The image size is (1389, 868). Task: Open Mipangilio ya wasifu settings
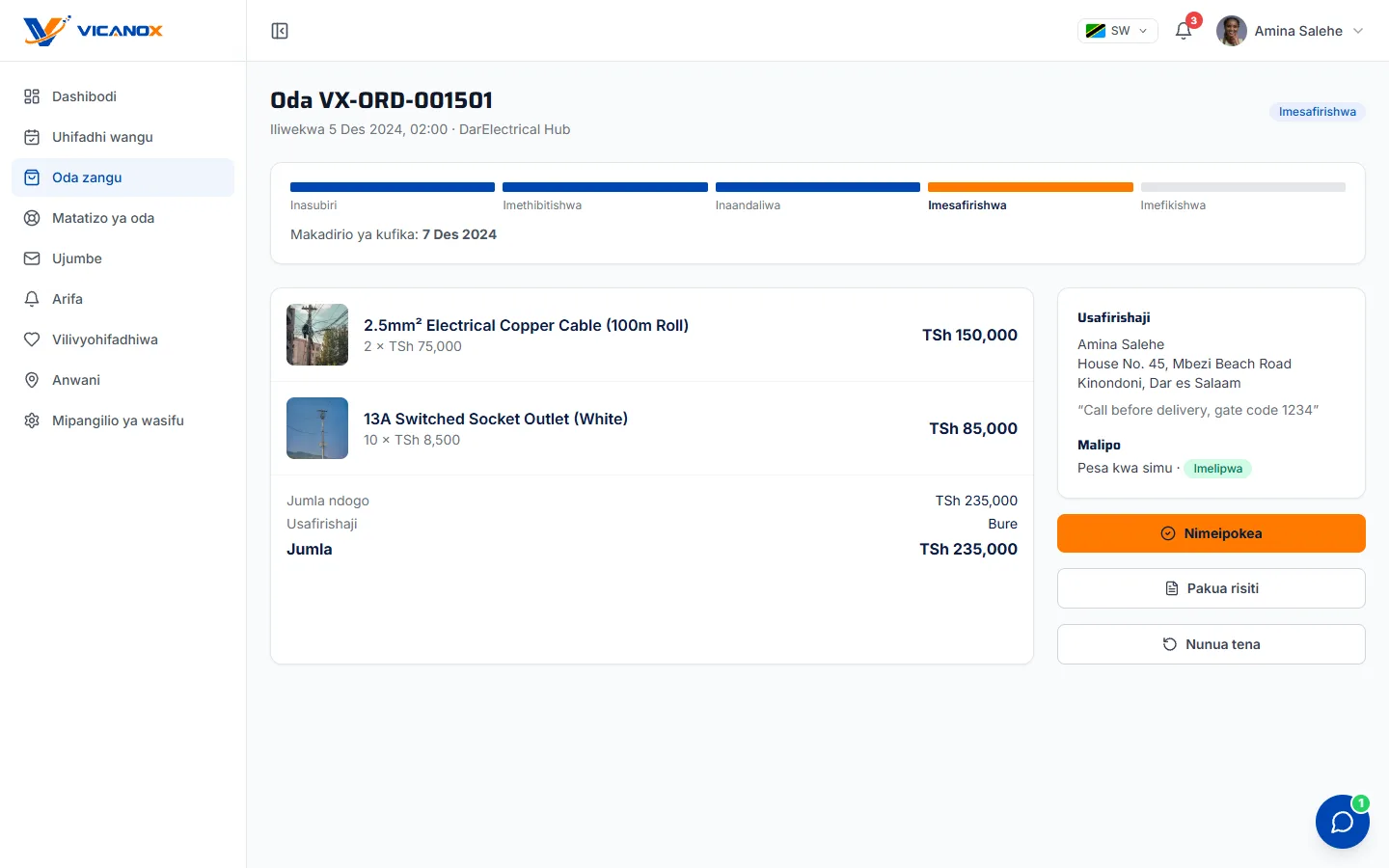[123, 420]
